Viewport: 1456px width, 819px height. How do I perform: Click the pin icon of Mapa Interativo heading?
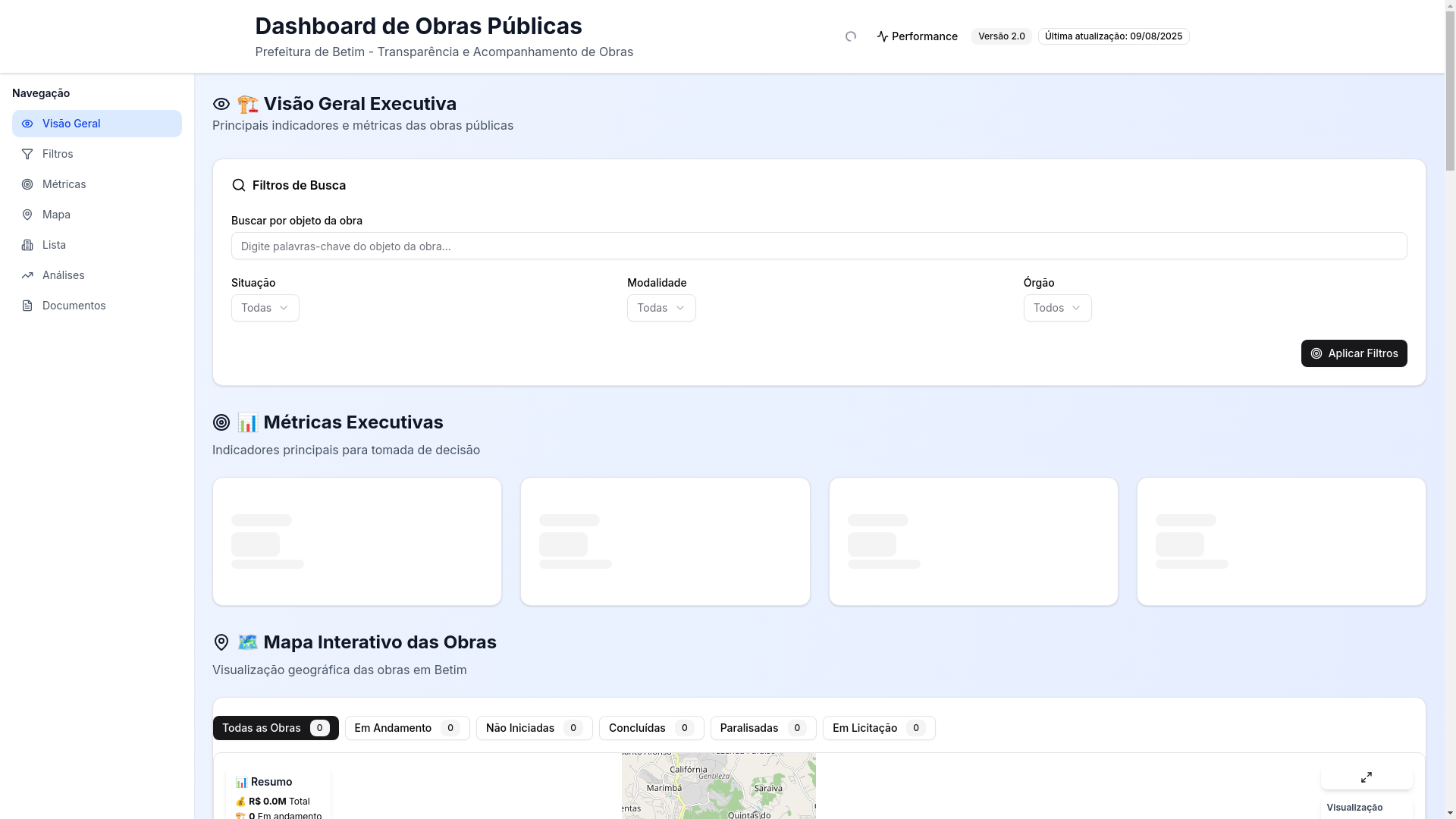pos(221,642)
